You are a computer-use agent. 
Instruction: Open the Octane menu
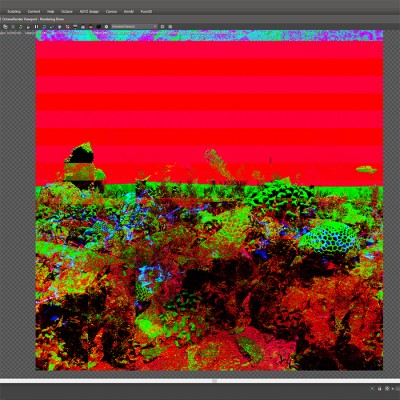click(x=67, y=11)
